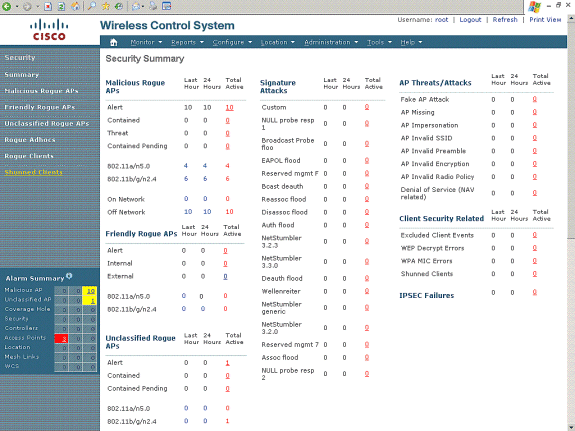Click the Cisco logo
575x431 pixels.
click(x=49, y=30)
